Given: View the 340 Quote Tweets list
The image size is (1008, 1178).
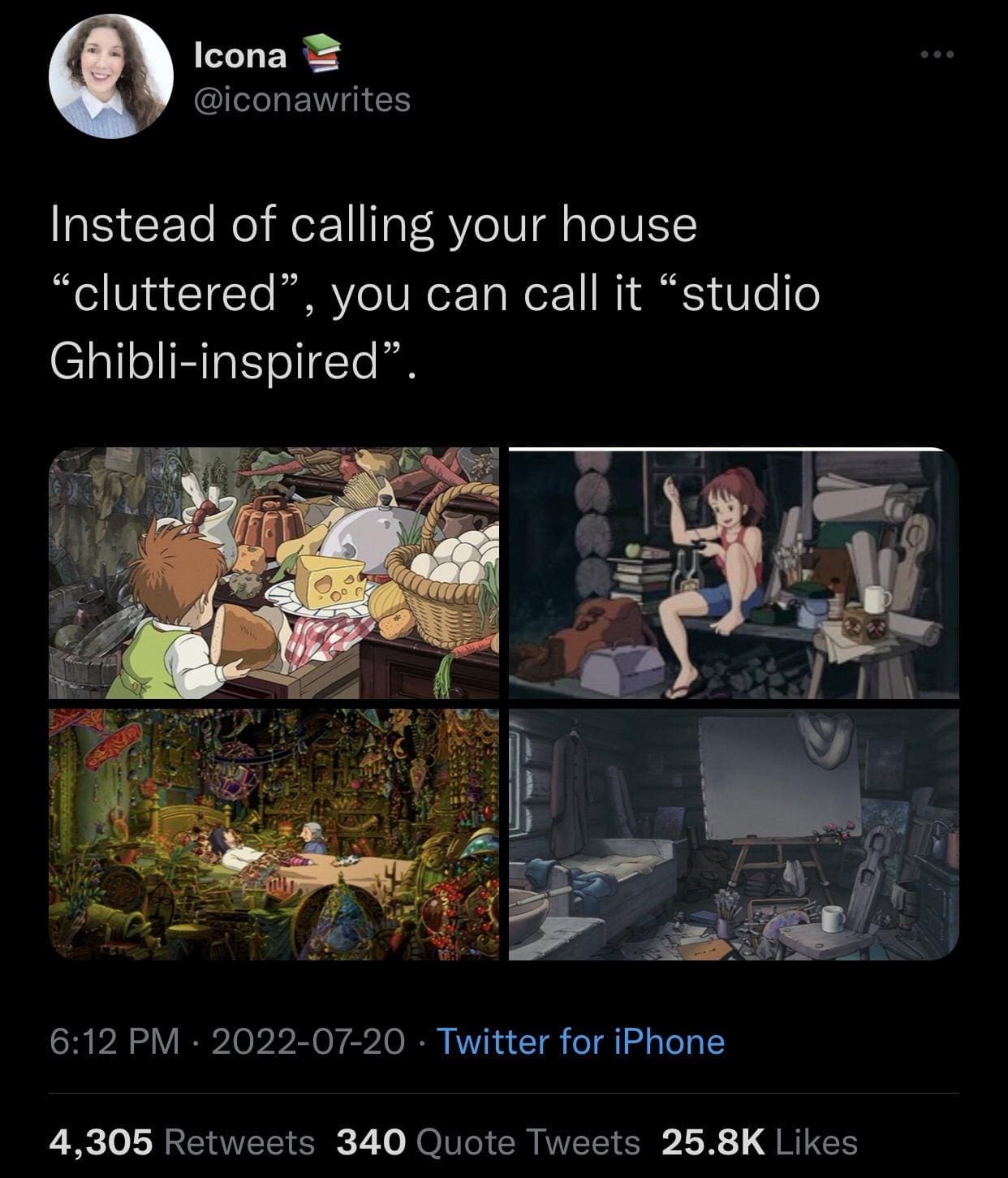Looking at the screenshot, I should (x=489, y=1142).
